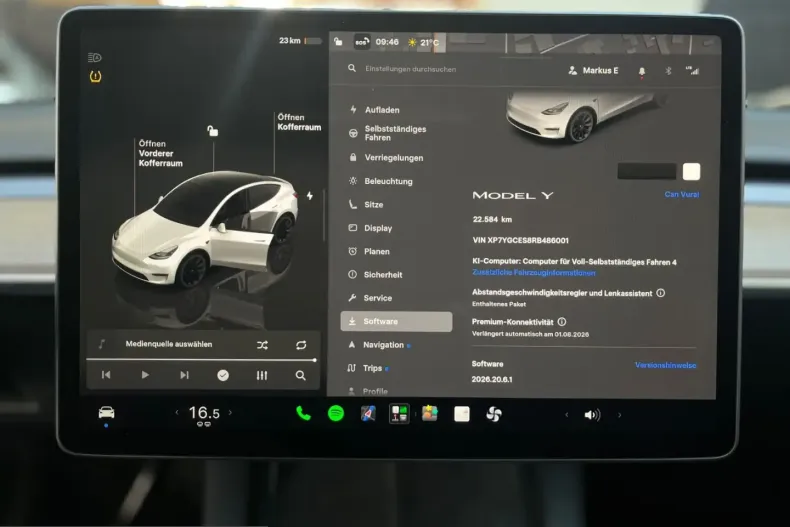Tap the 16.5 temperature display

pos(204,413)
